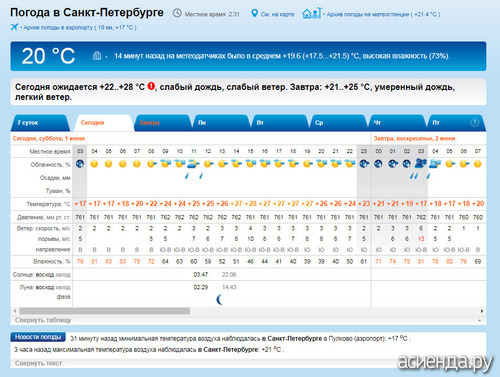Image resolution: width=500 pixels, height=377 pixels.
Task: Click the moonset time 14:43
Action: click(x=229, y=287)
